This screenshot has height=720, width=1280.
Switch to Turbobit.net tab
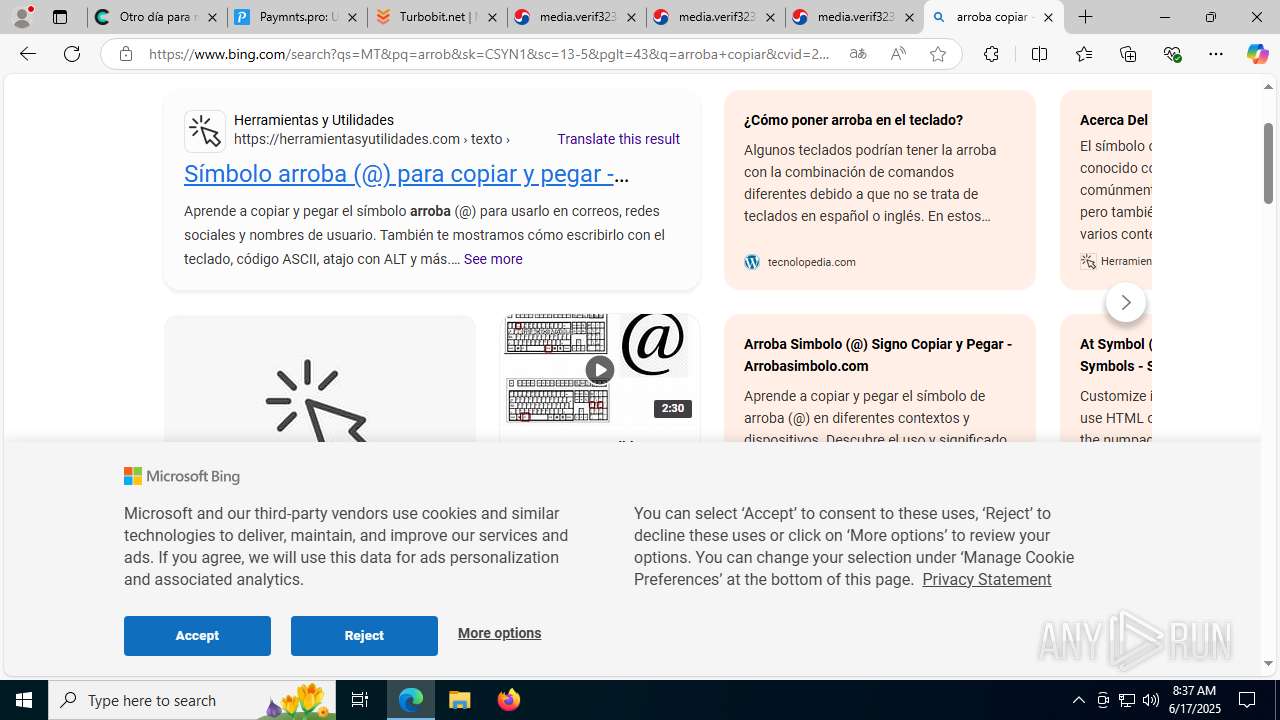tap(437, 17)
